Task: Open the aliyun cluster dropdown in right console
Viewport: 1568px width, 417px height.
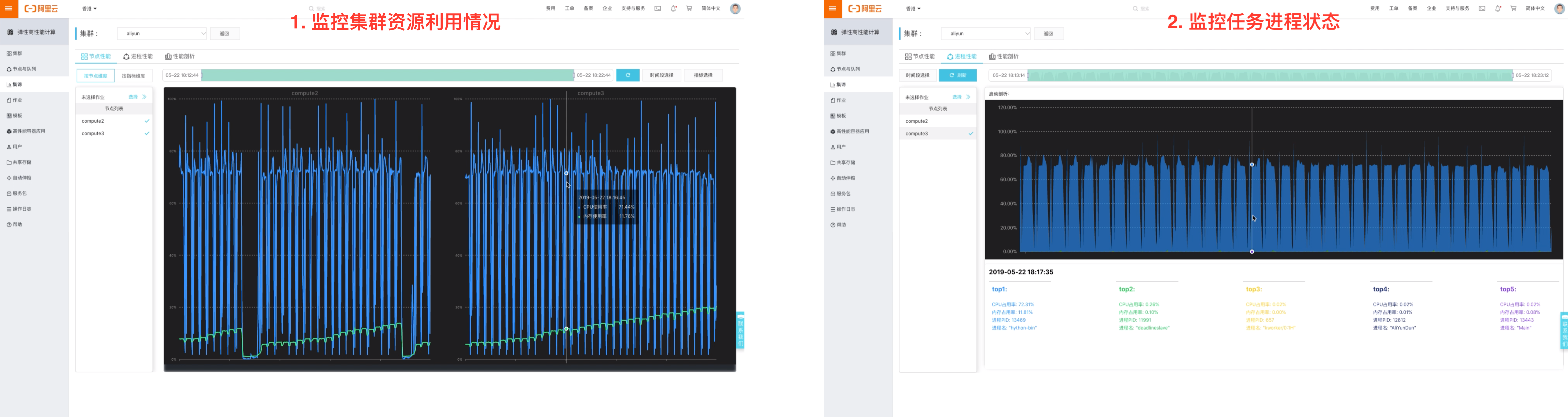Action: 987,34
